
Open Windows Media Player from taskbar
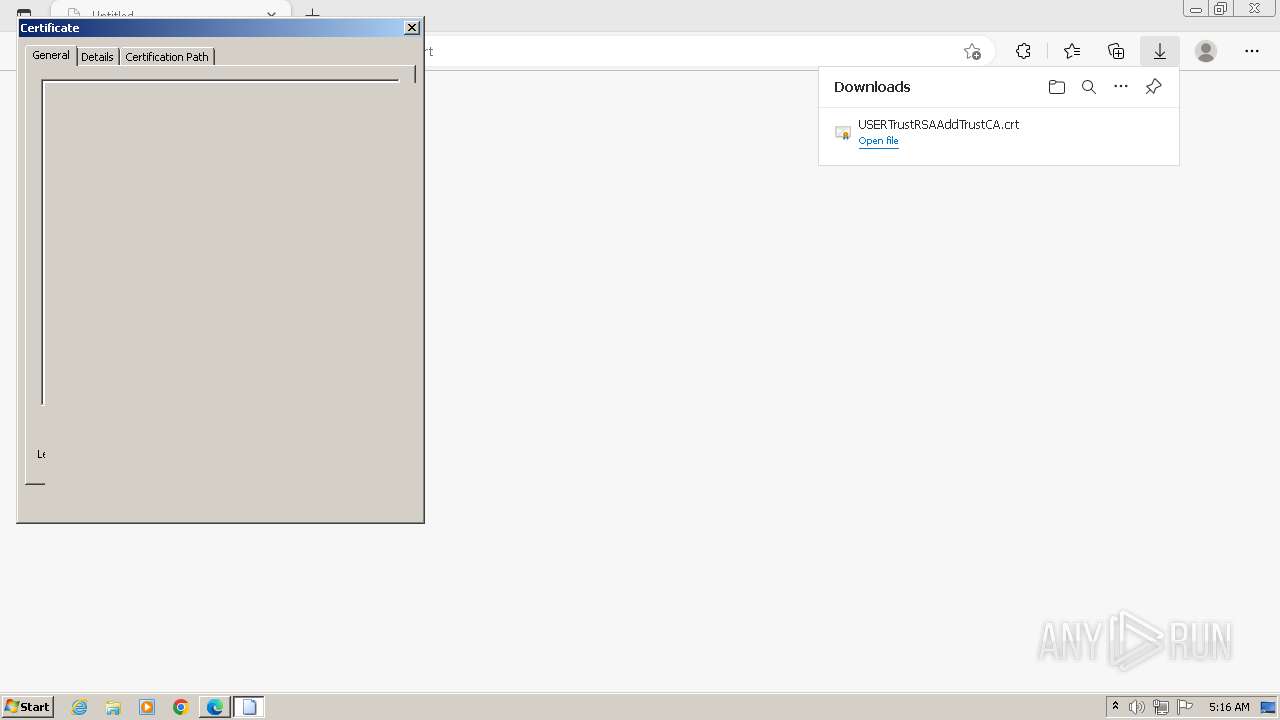pyautogui.click(x=147, y=707)
